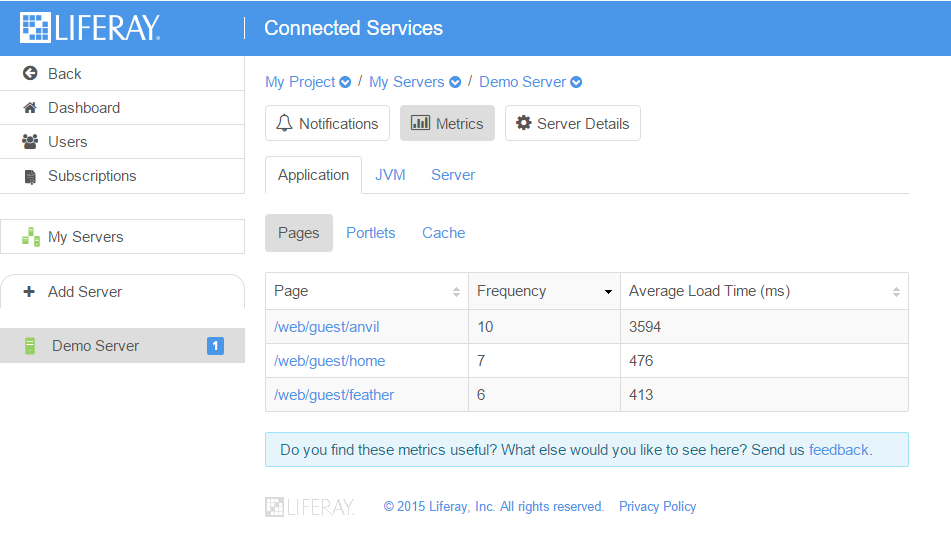Click the Connected Services header title
951x550 pixels.
click(x=354, y=28)
